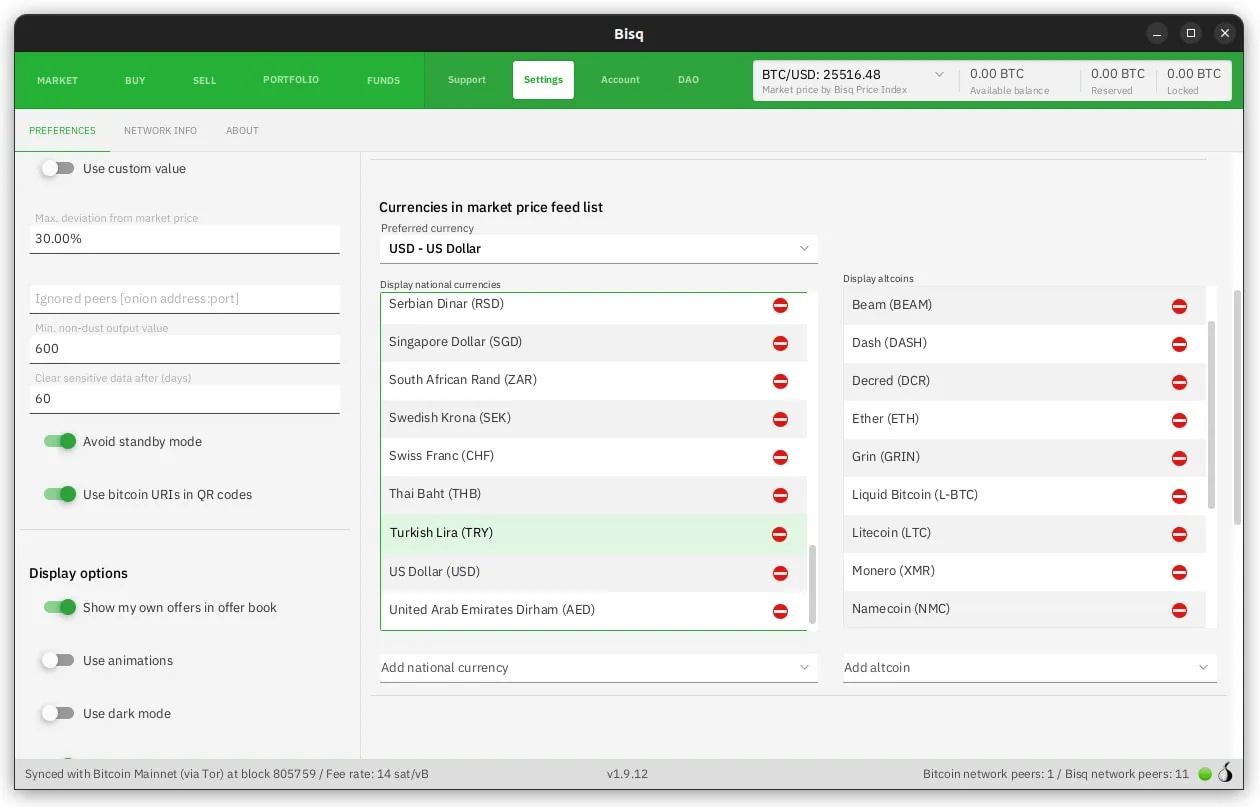This screenshot has width=1260, height=807.
Task: Click the Locked 0.00 BTC value
Action: coord(1194,74)
